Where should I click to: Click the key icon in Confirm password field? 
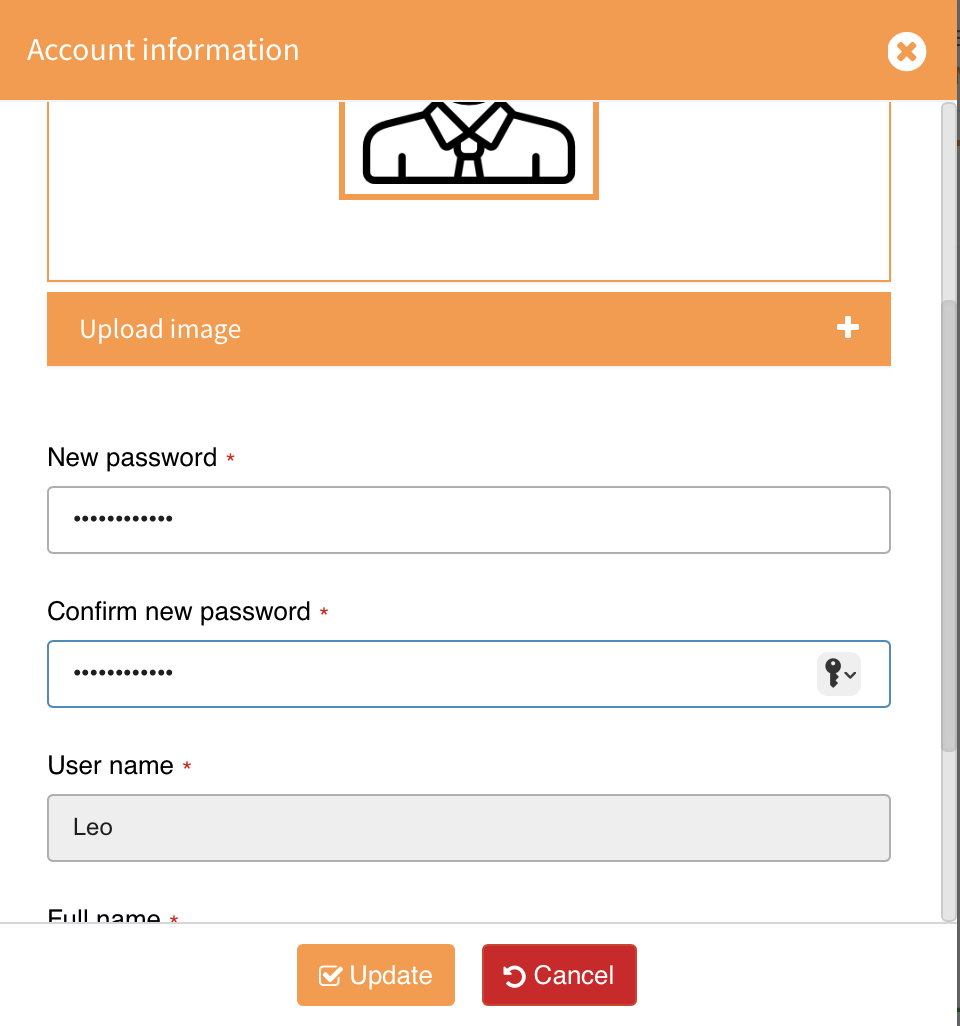point(832,674)
